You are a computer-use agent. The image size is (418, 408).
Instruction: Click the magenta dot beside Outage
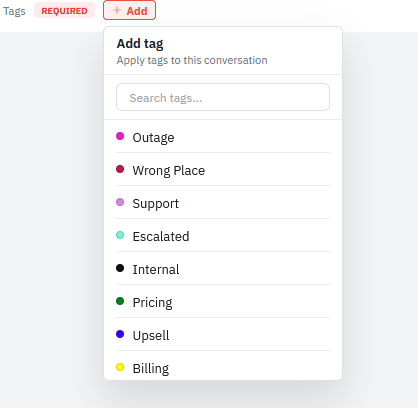click(120, 136)
